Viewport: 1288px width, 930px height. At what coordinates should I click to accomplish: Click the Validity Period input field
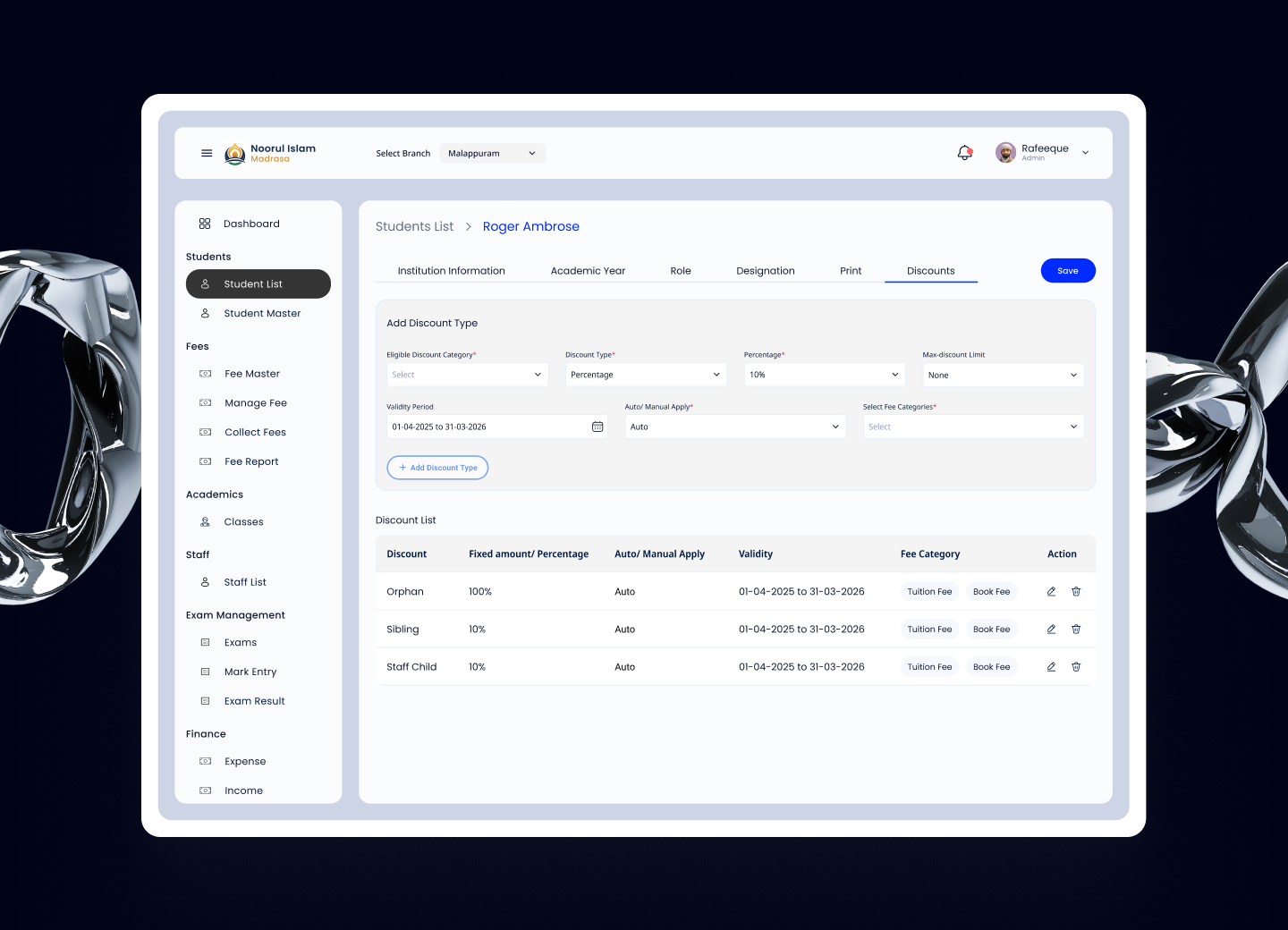click(487, 427)
